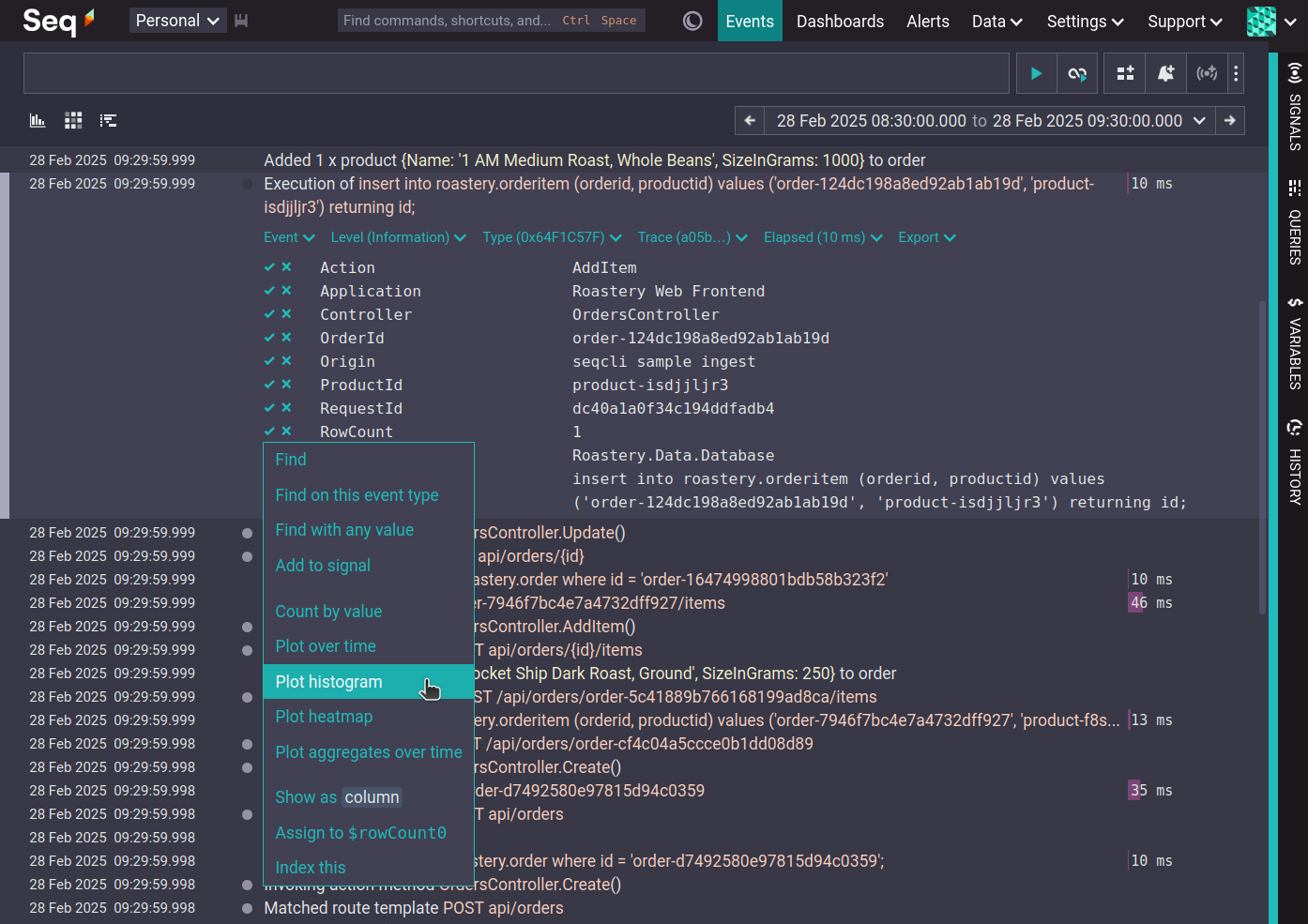This screenshot has width=1308, height=924.
Task: Open the Trace (a05b…) dropdown
Action: tap(692, 237)
